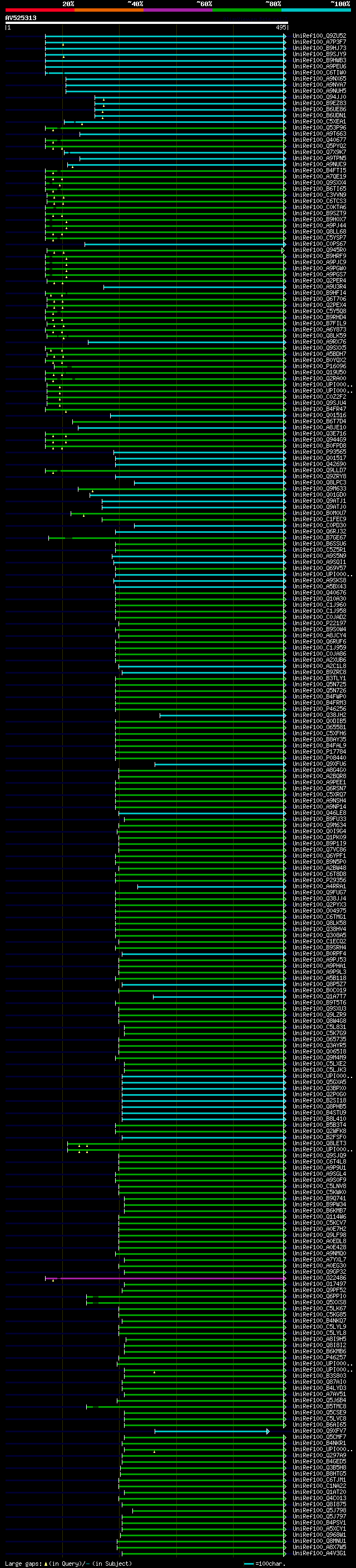The height and width of the screenshot is (1568, 356).
Task: Select hit UniRef100_C6TIW0
Action: 319,72
